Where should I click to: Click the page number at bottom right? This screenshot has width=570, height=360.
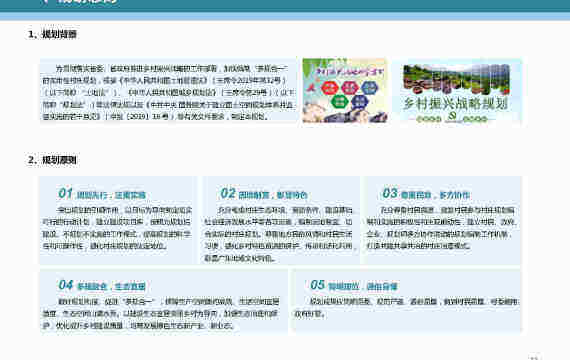click(534, 358)
